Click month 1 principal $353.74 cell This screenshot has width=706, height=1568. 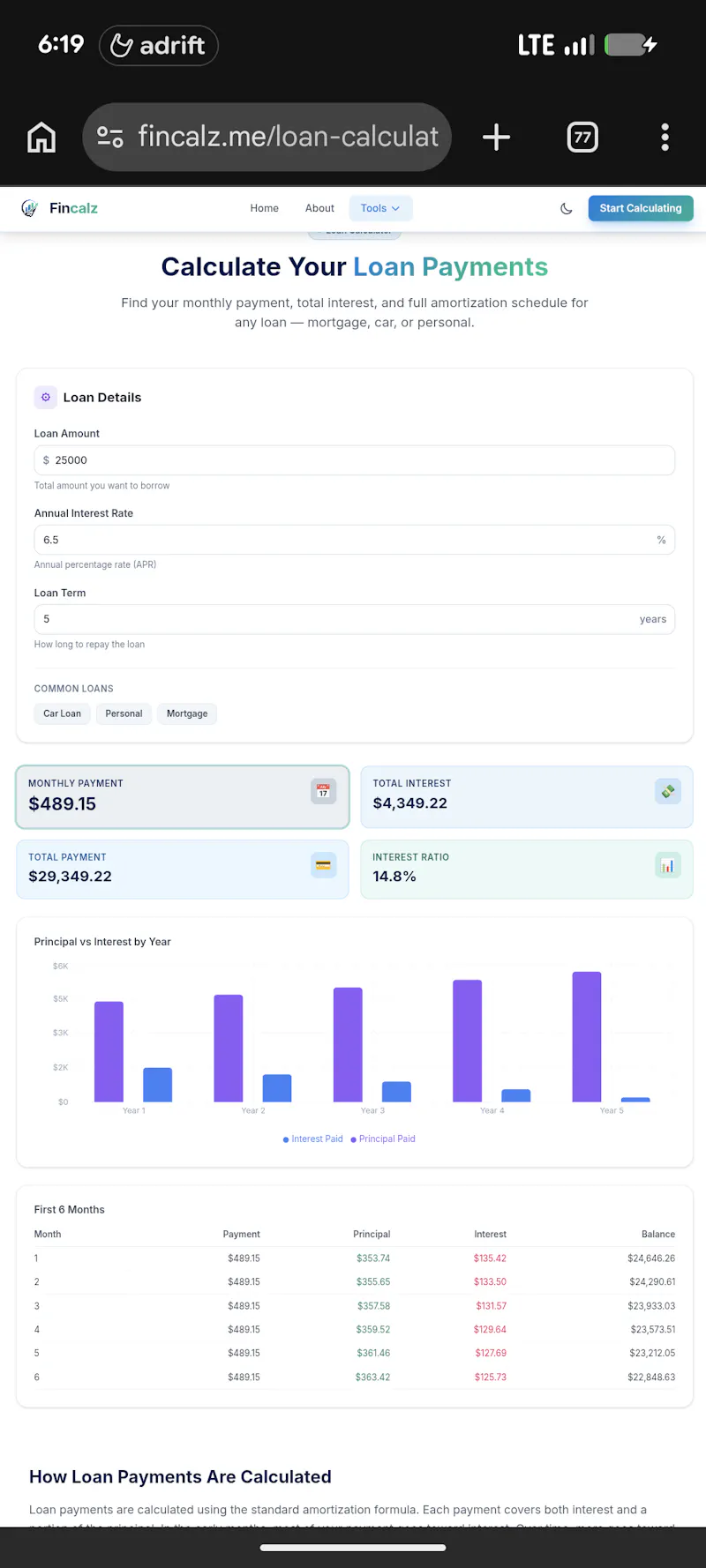[x=373, y=1258]
